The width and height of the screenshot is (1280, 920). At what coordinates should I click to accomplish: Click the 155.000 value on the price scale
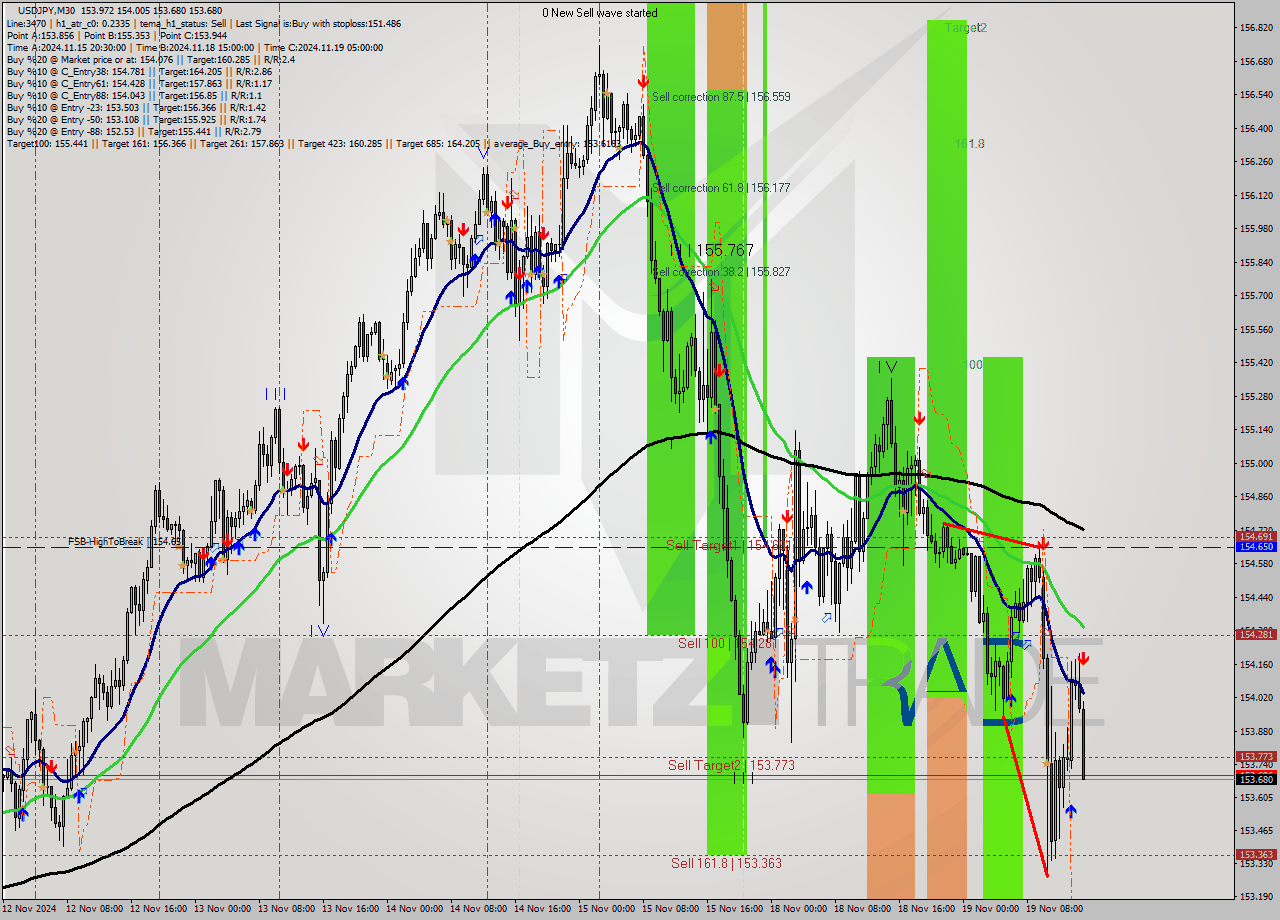1256,463
